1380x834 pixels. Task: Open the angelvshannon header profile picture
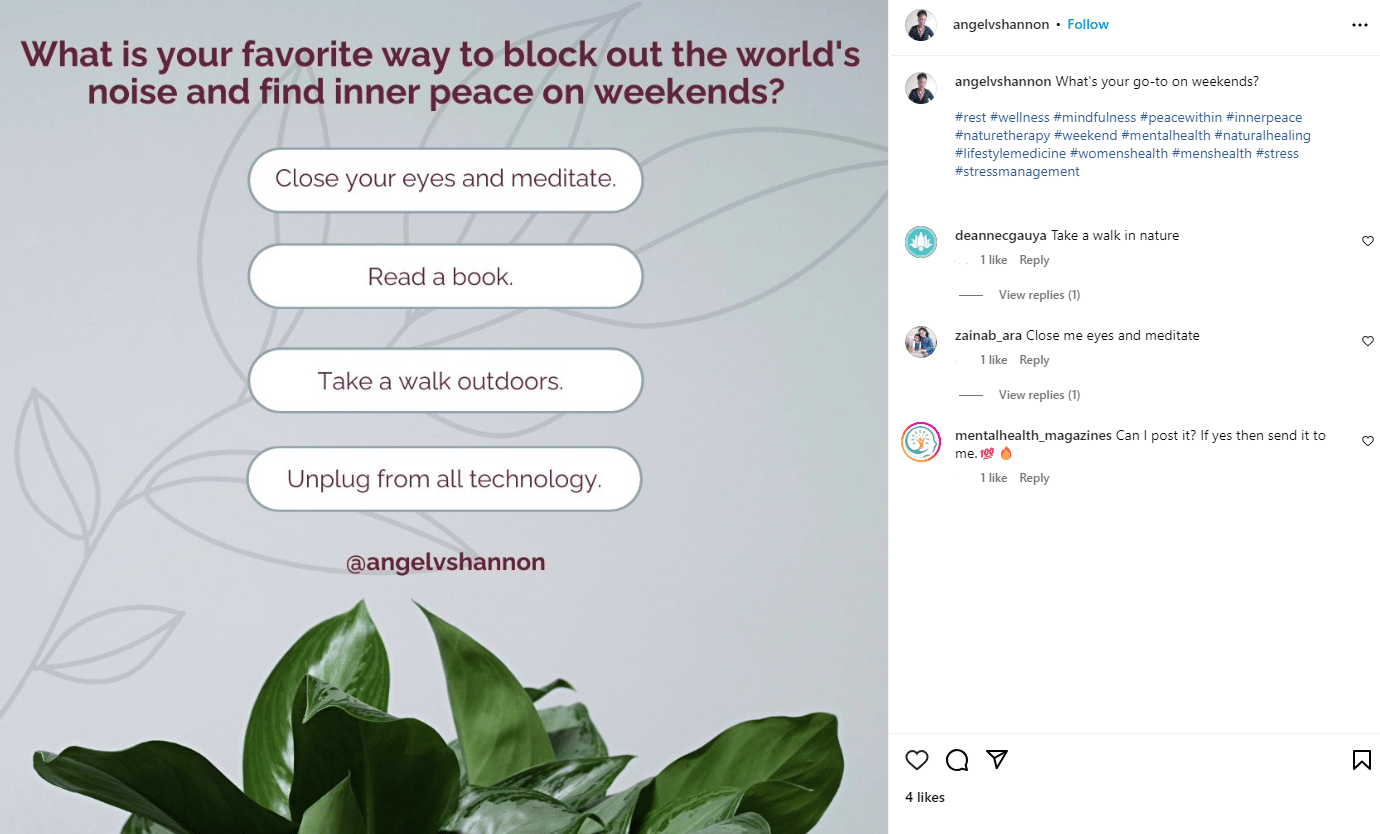pos(920,25)
